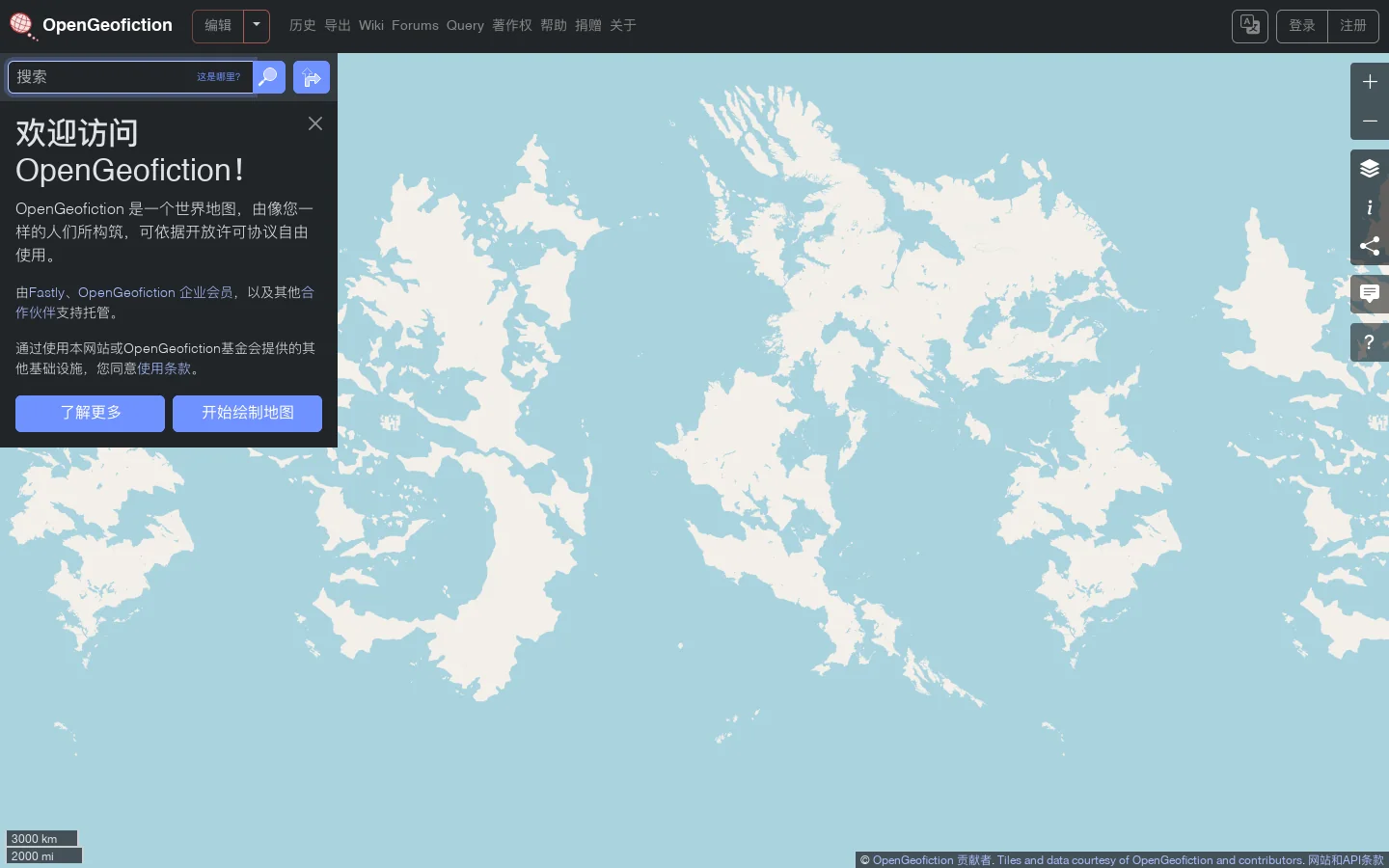
Task: Open the 捐赠 donate page
Action: click(x=588, y=26)
